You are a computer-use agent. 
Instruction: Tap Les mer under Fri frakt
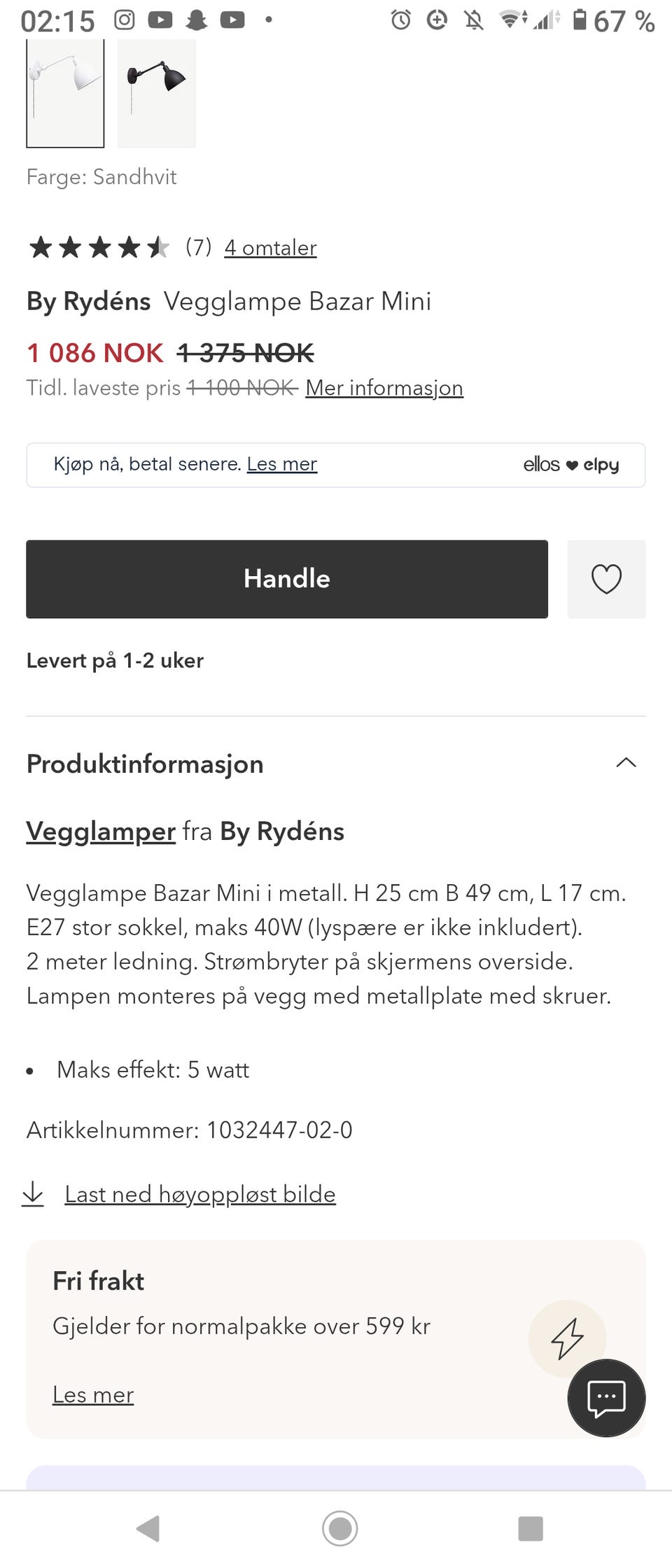[x=93, y=1395]
